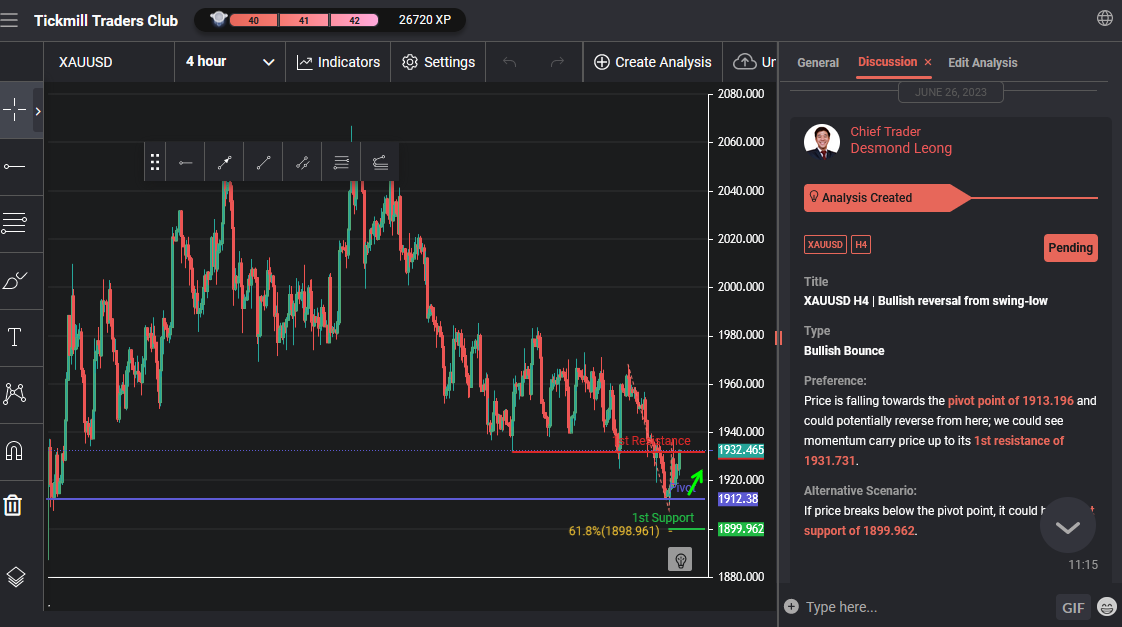This screenshot has width=1122, height=627.
Task: Click the 1912.38 pivot price label
Action: 738,499
